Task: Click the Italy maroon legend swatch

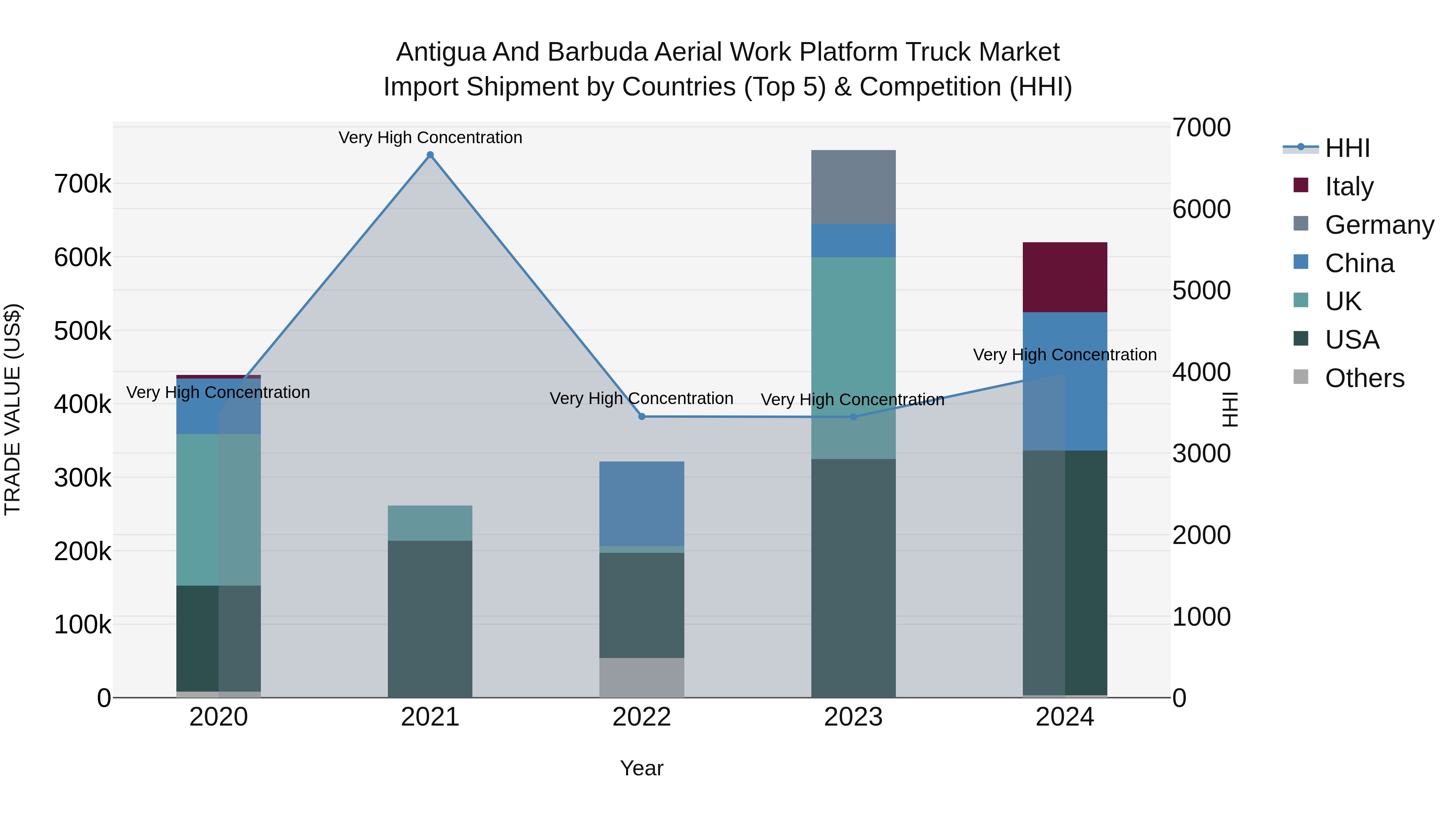Action: pyautogui.click(x=1301, y=185)
